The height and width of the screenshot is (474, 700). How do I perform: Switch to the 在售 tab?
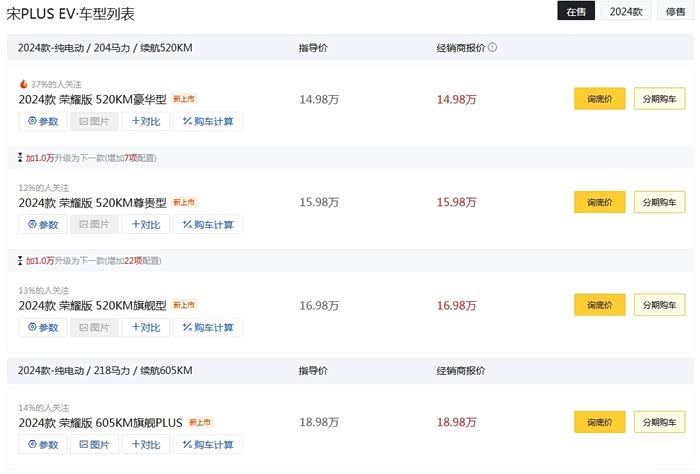click(x=574, y=12)
